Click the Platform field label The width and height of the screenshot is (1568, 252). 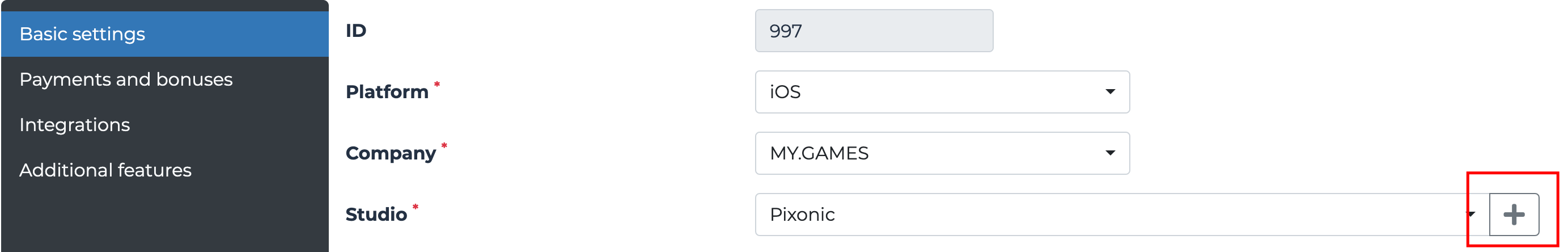tap(387, 92)
